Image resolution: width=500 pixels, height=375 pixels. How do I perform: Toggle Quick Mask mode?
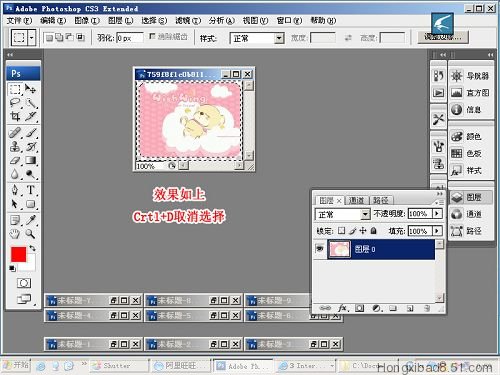click(24, 283)
